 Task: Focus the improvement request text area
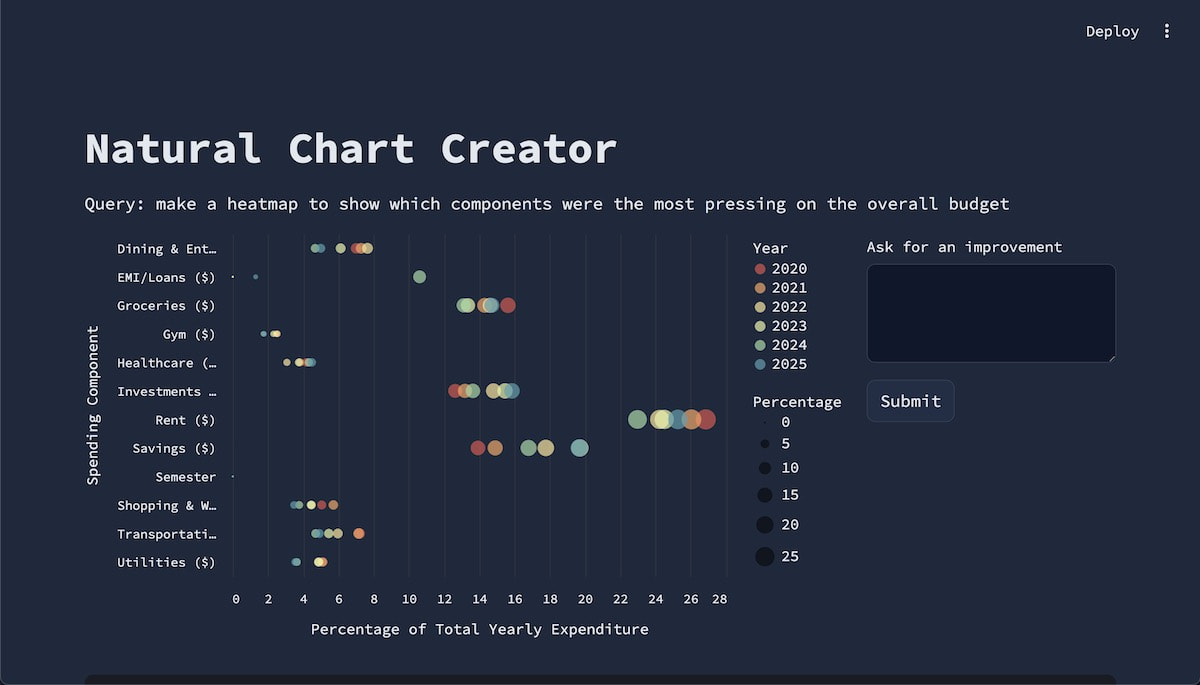click(990, 313)
